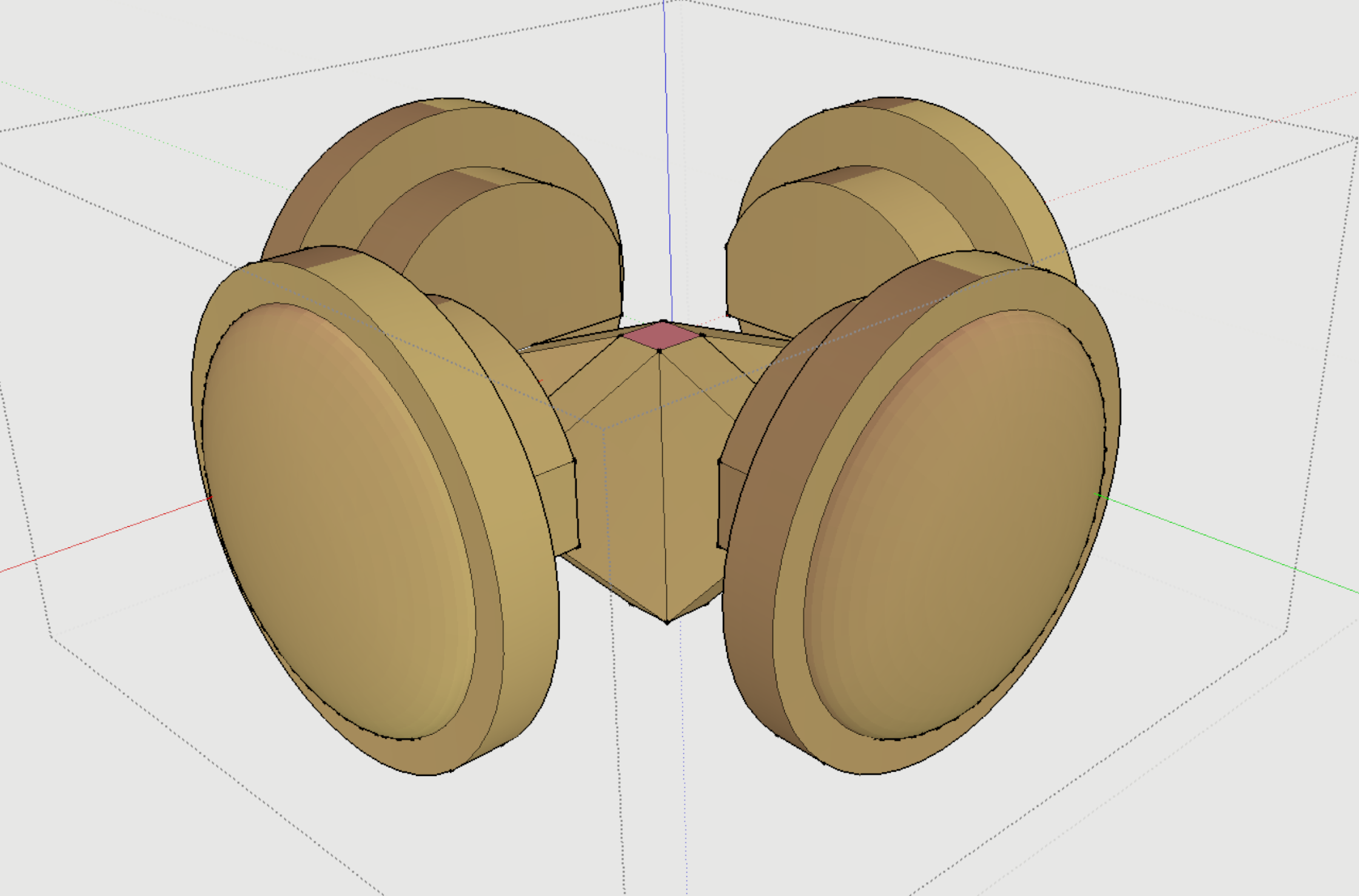Select the pink square face atop the hub

pos(662,335)
